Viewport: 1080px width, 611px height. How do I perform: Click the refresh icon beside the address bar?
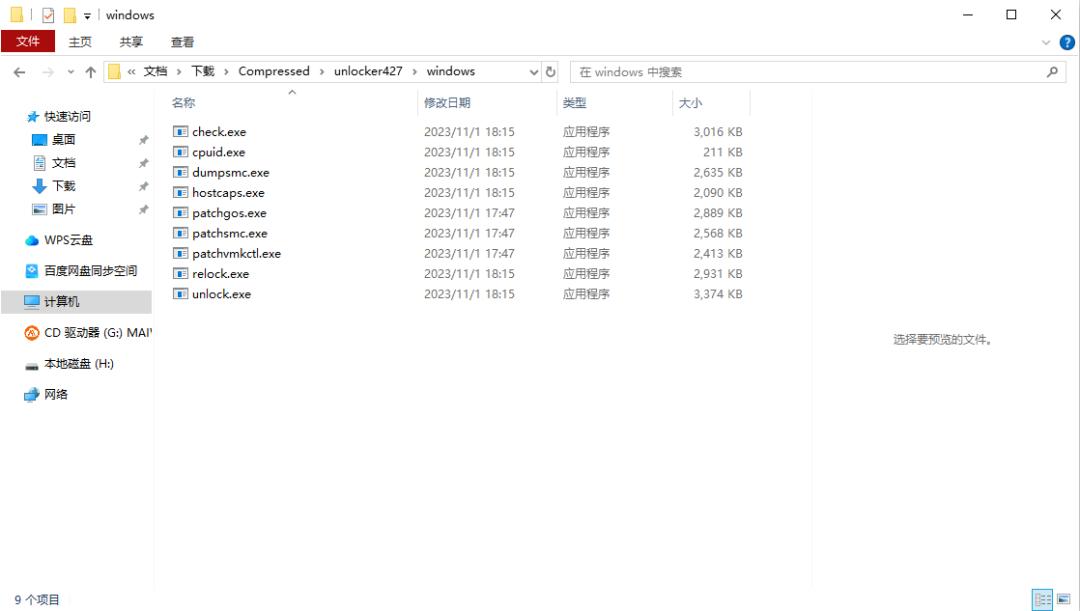[x=550, y=71]
